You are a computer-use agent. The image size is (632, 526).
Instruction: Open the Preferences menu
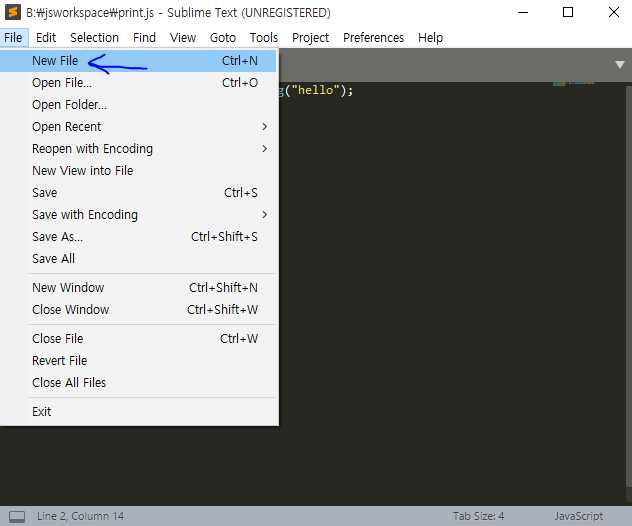373,37
